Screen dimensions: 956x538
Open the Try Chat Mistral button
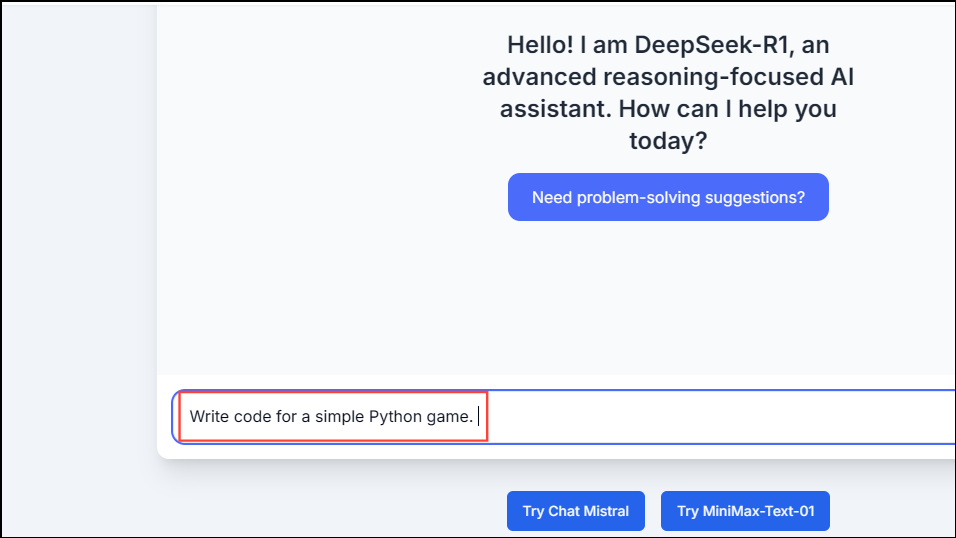pyautogui.click(x=575, y=511)
